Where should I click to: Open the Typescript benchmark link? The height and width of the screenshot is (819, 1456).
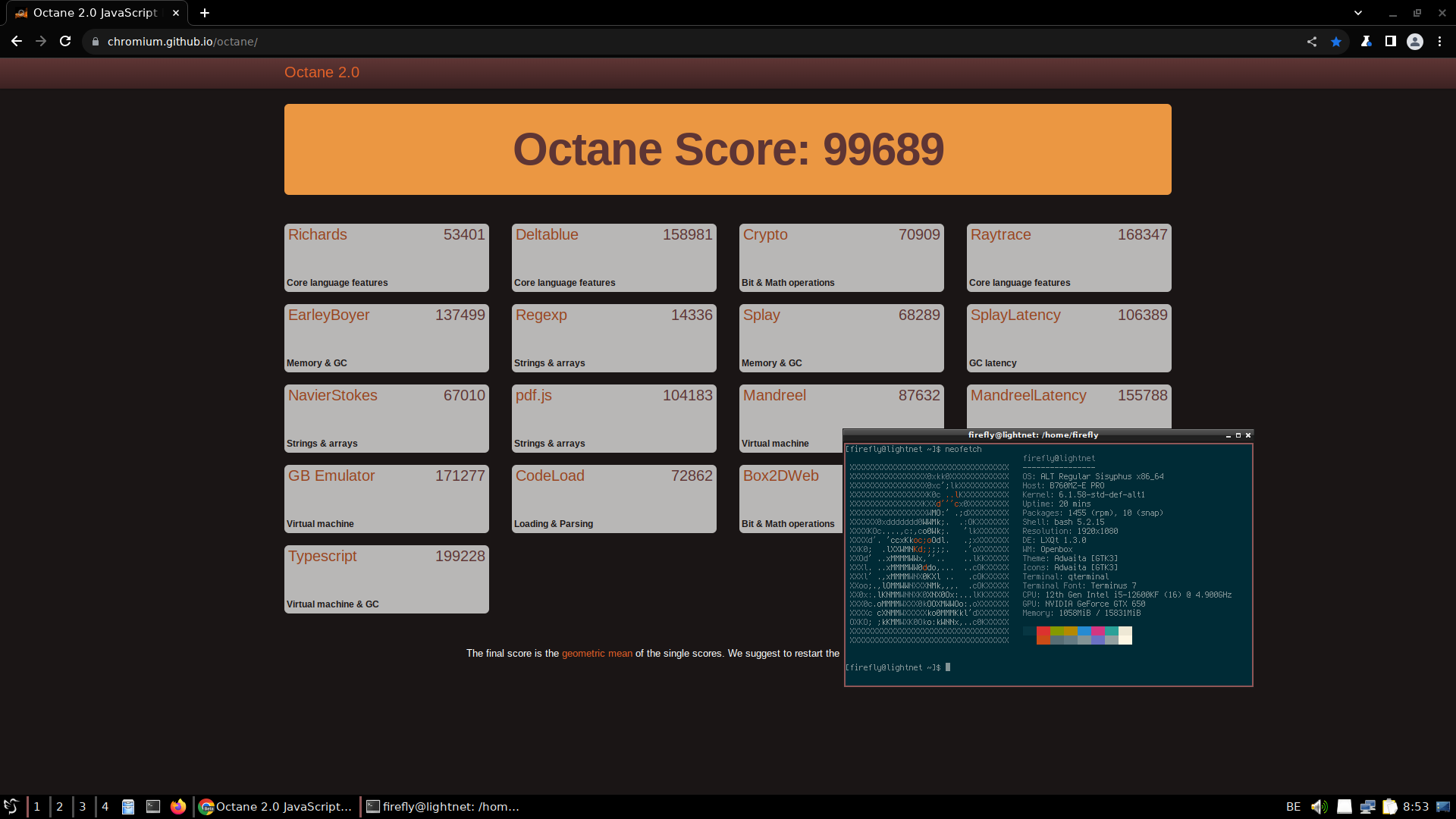coord(322,557)
